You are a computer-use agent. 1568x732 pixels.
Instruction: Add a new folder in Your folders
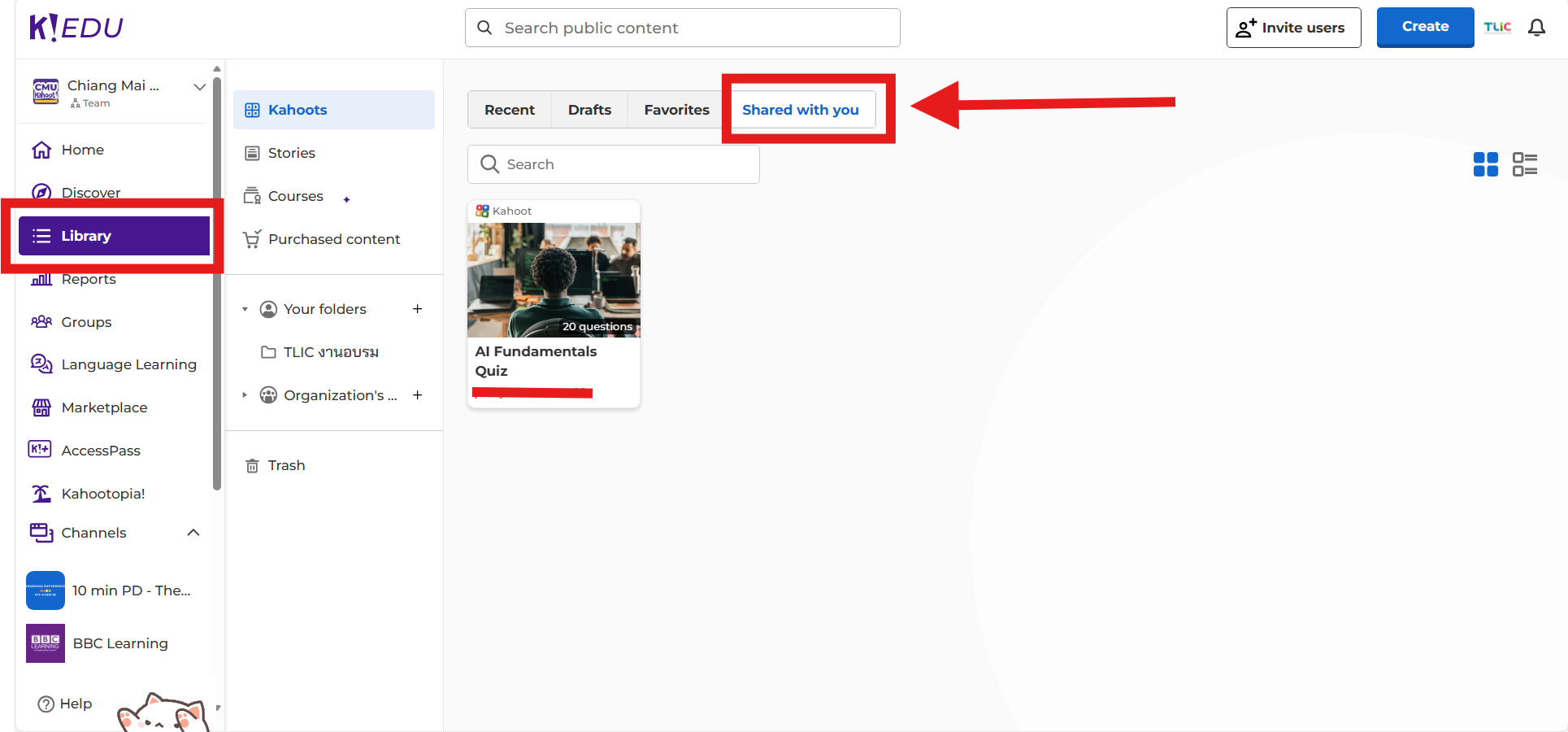417,309
